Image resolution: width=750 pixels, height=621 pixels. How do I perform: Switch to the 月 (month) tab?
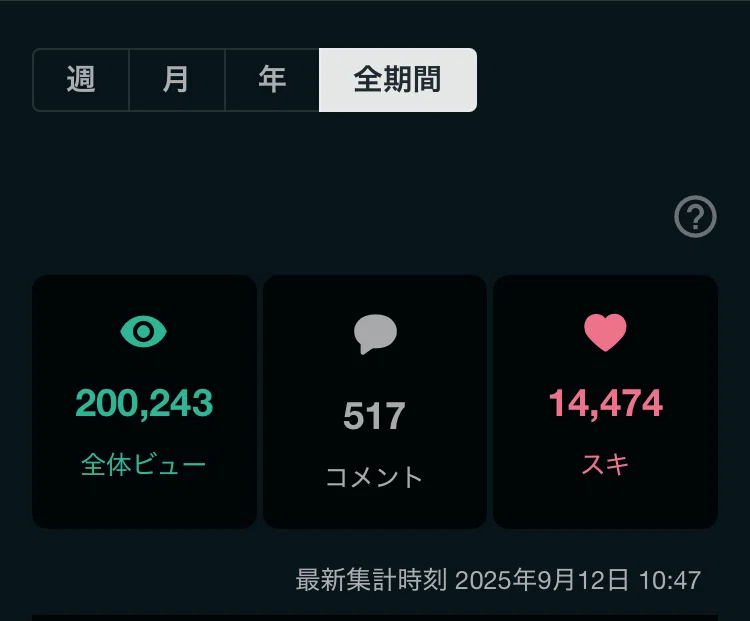176,80
